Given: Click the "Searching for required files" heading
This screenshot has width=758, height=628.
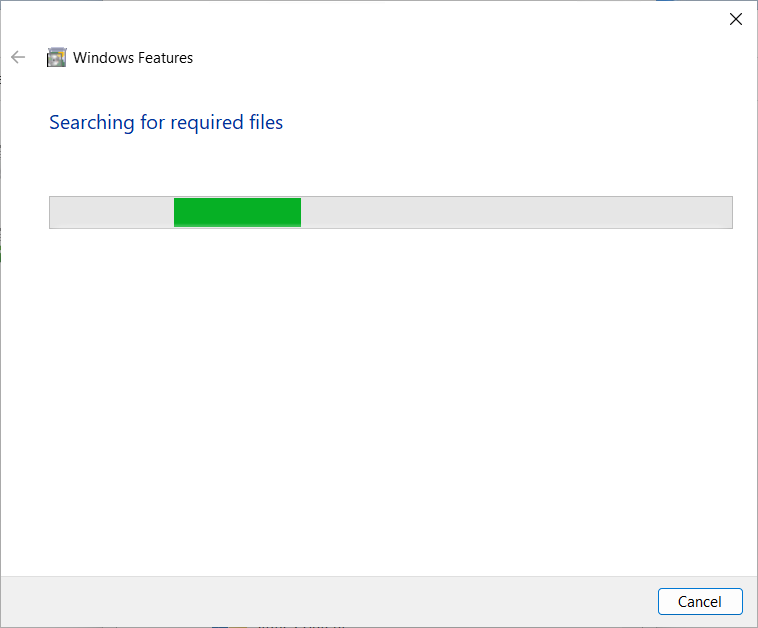Looking at the screenshot, I should click(x=166, y=123).
